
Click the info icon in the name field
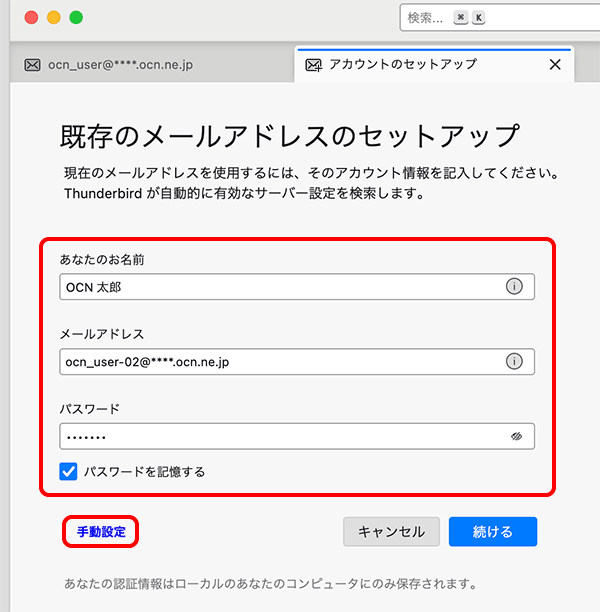pos(514,286)
